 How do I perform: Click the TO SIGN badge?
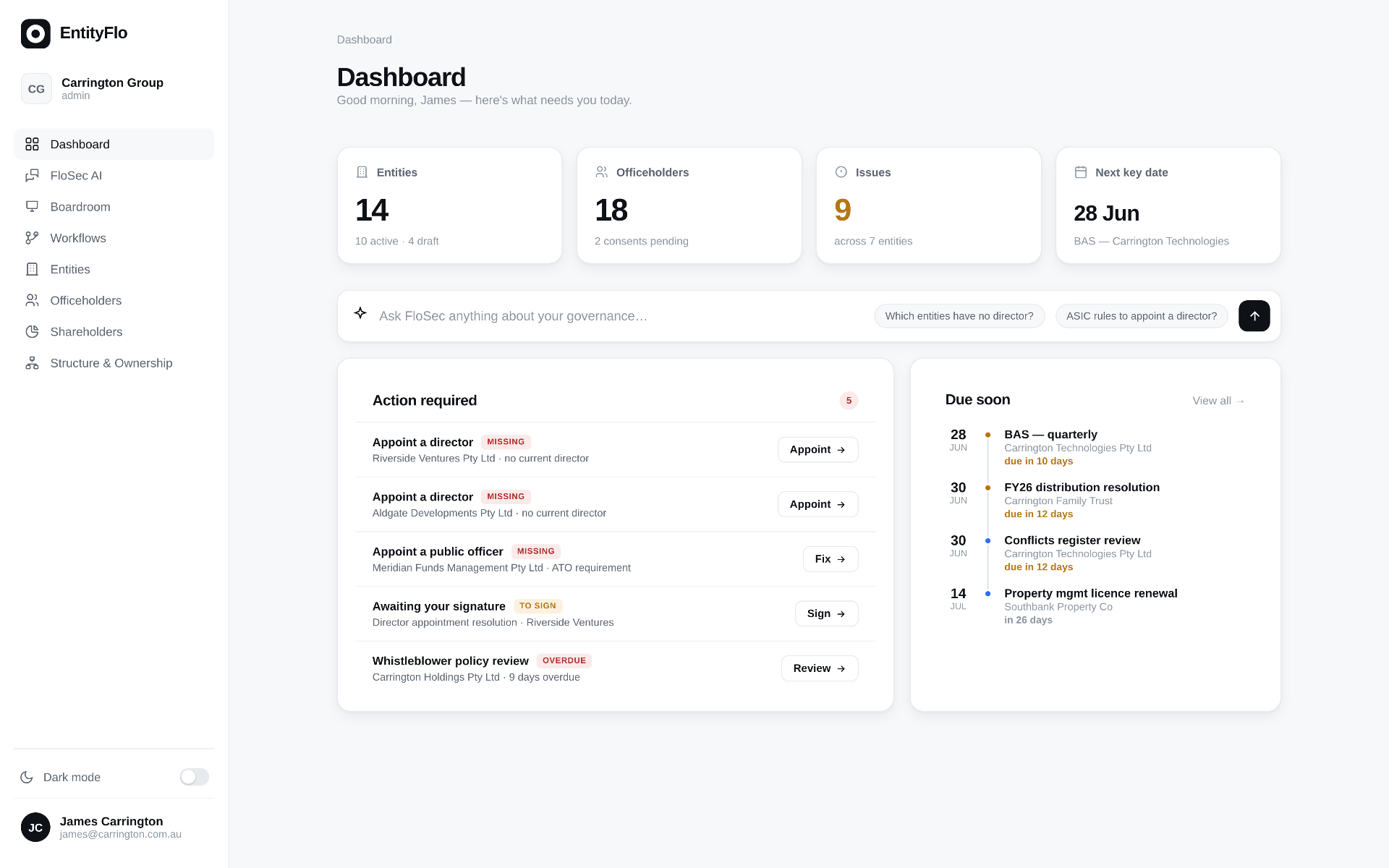point(538,606)
